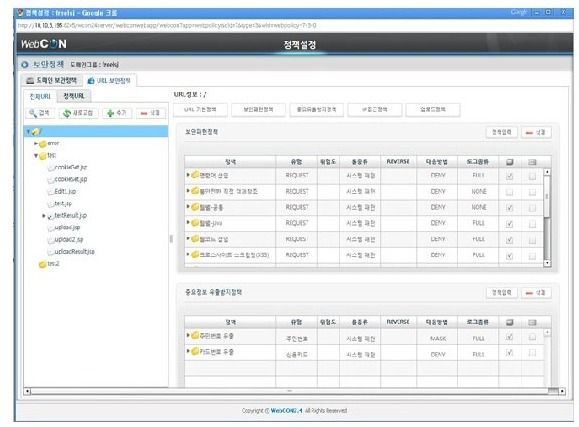This screenshot has height=427, width=579.
Task: Click the REVERSE column header in 보안패턴정책 table
Action: click(398, 162)
